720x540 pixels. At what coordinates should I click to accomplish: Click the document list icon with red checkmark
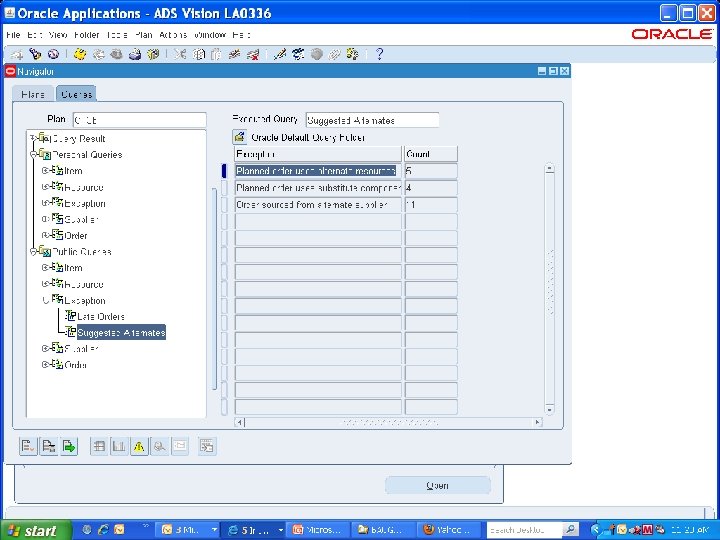point(28,446)
